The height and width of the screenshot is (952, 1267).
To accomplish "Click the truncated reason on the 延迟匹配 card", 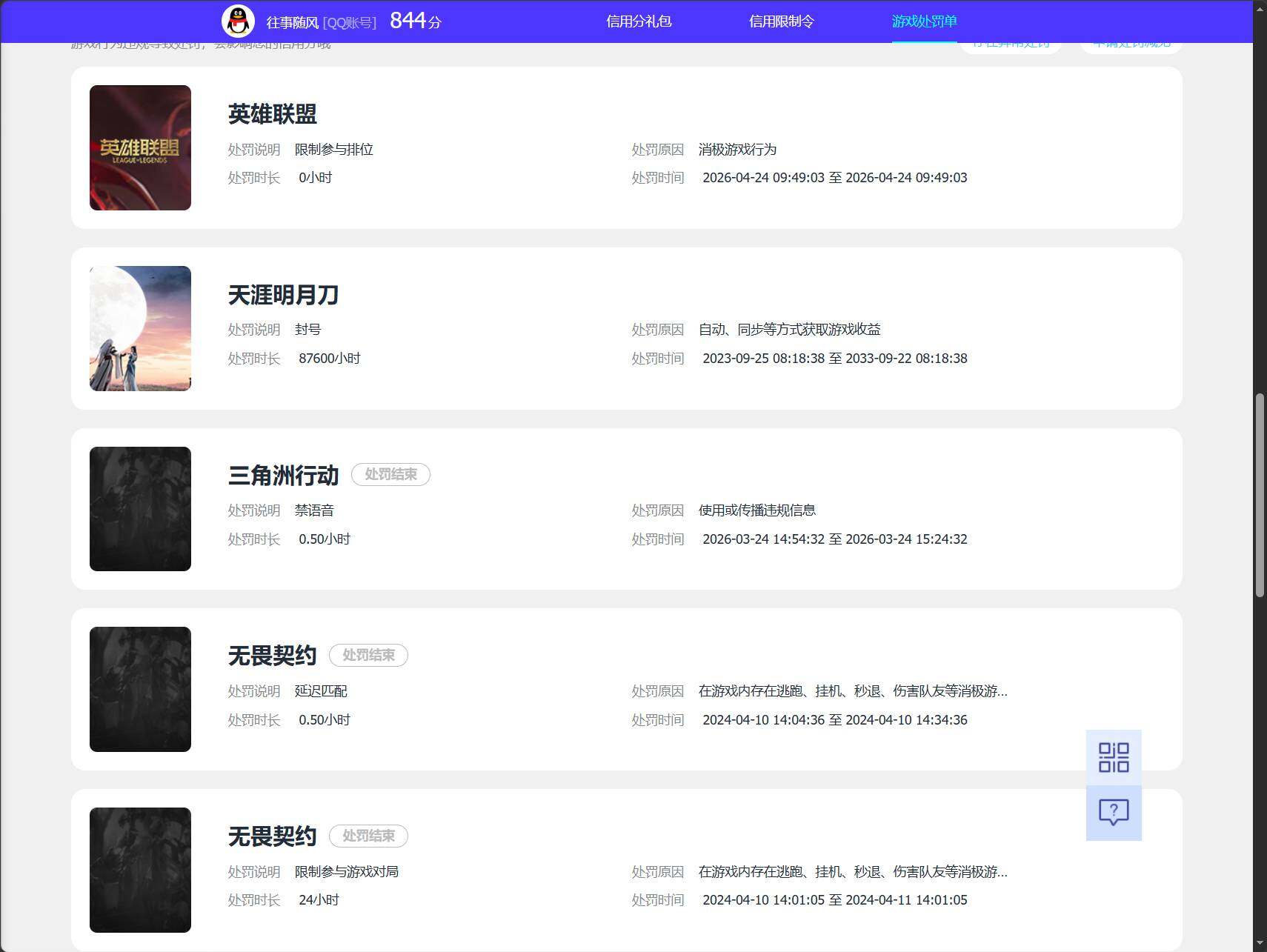I will click(x=853, y=691).
